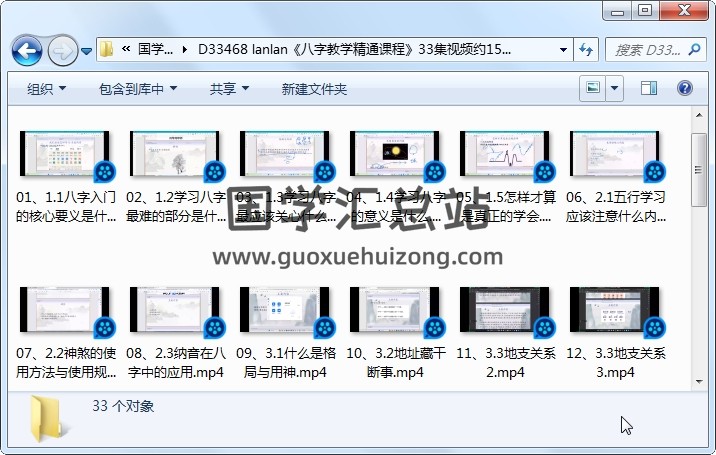Open the 组织 menu
This screenshot has height=455, width=716.
tap(47, 89)
